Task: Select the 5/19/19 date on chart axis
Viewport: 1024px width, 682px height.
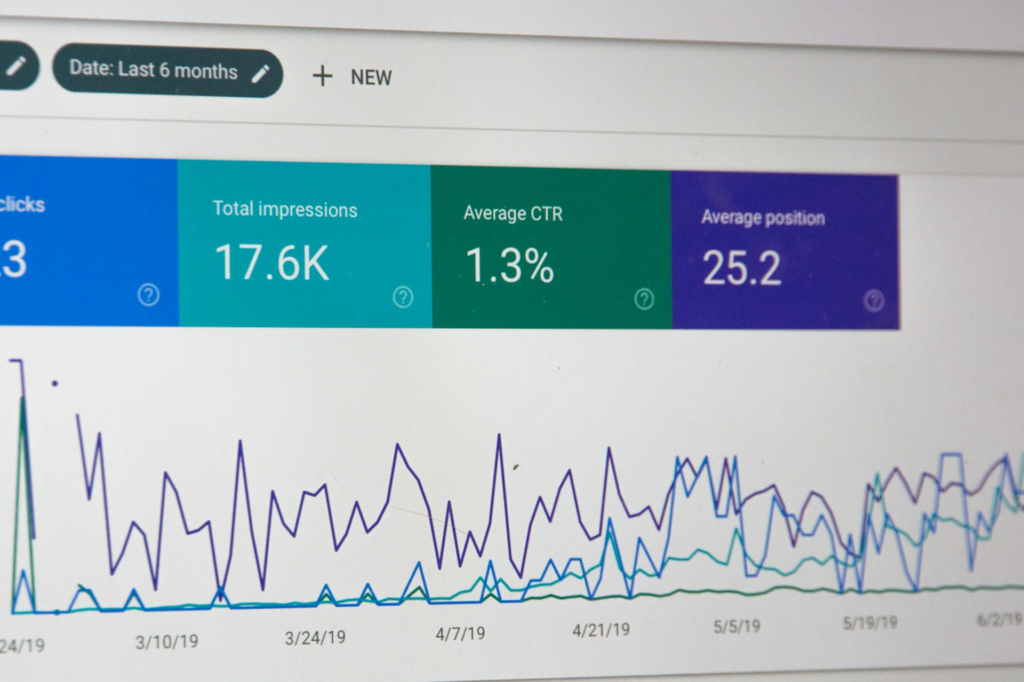Action: click(x=870, y=623)
